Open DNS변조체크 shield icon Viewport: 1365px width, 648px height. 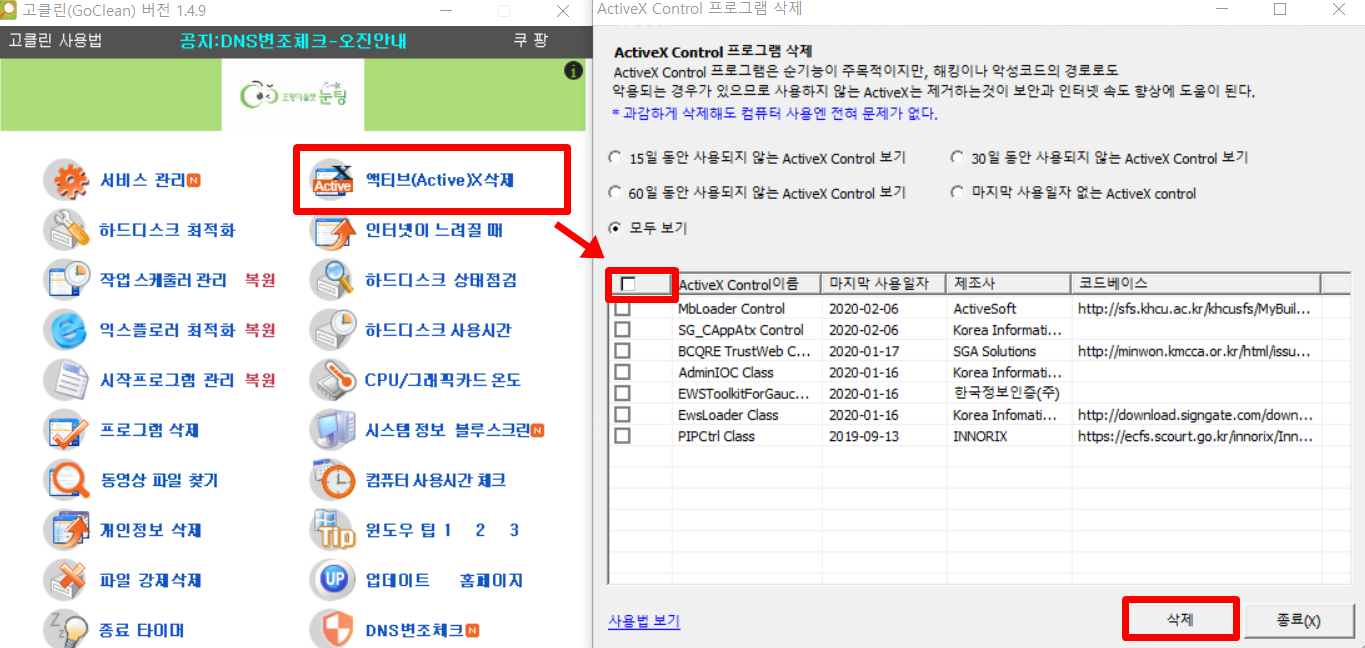(x=333, y=629)
